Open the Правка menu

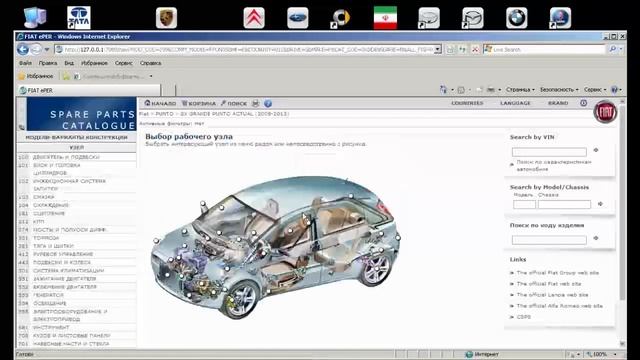pos(48,63)
